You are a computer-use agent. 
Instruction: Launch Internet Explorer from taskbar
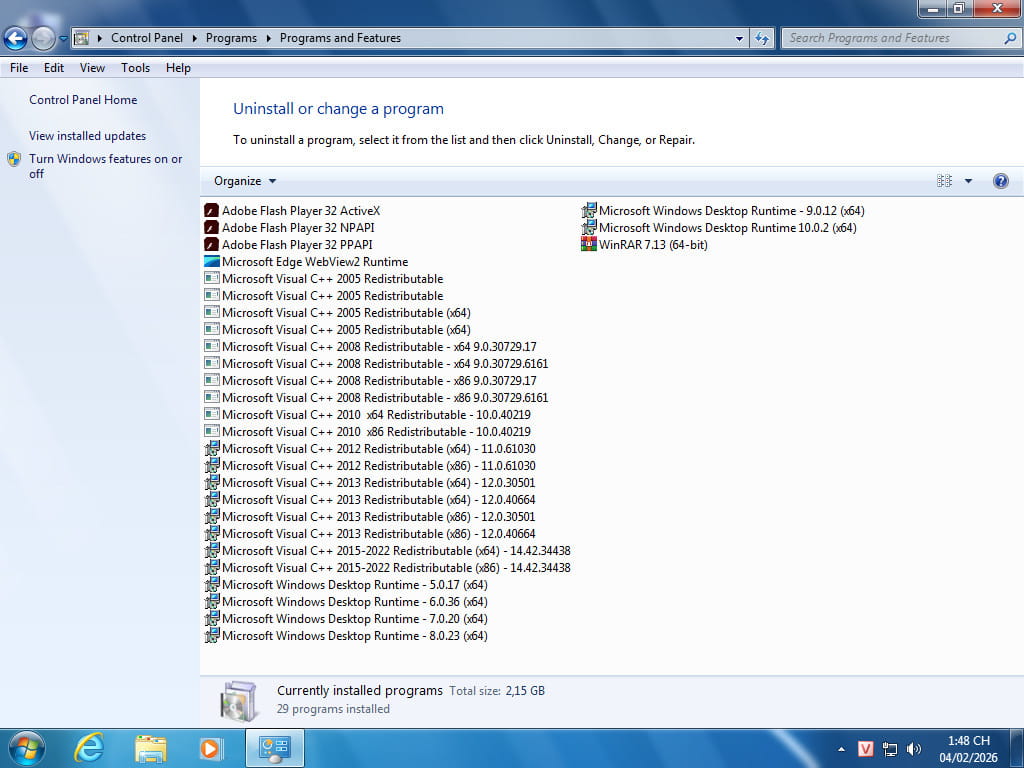(89, 748)
